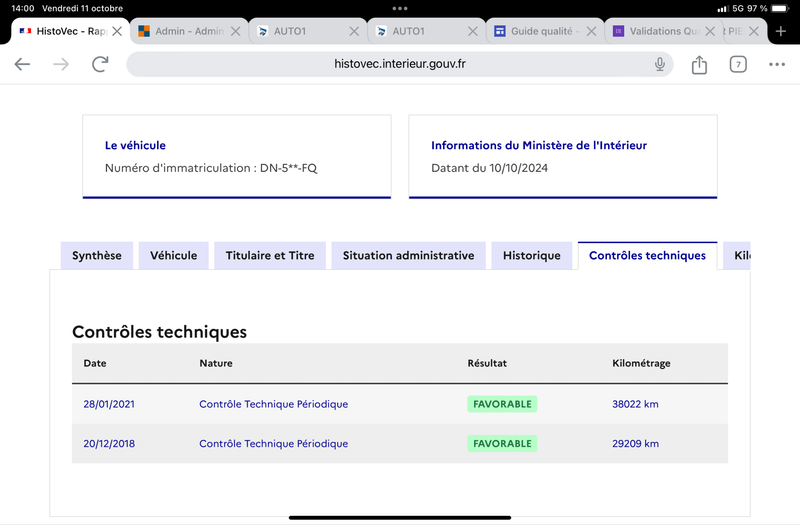The width and height of the screenshot is (800, 525).
Task: Tap the iPad multitasking three-dots control
Action: (400, 8)
